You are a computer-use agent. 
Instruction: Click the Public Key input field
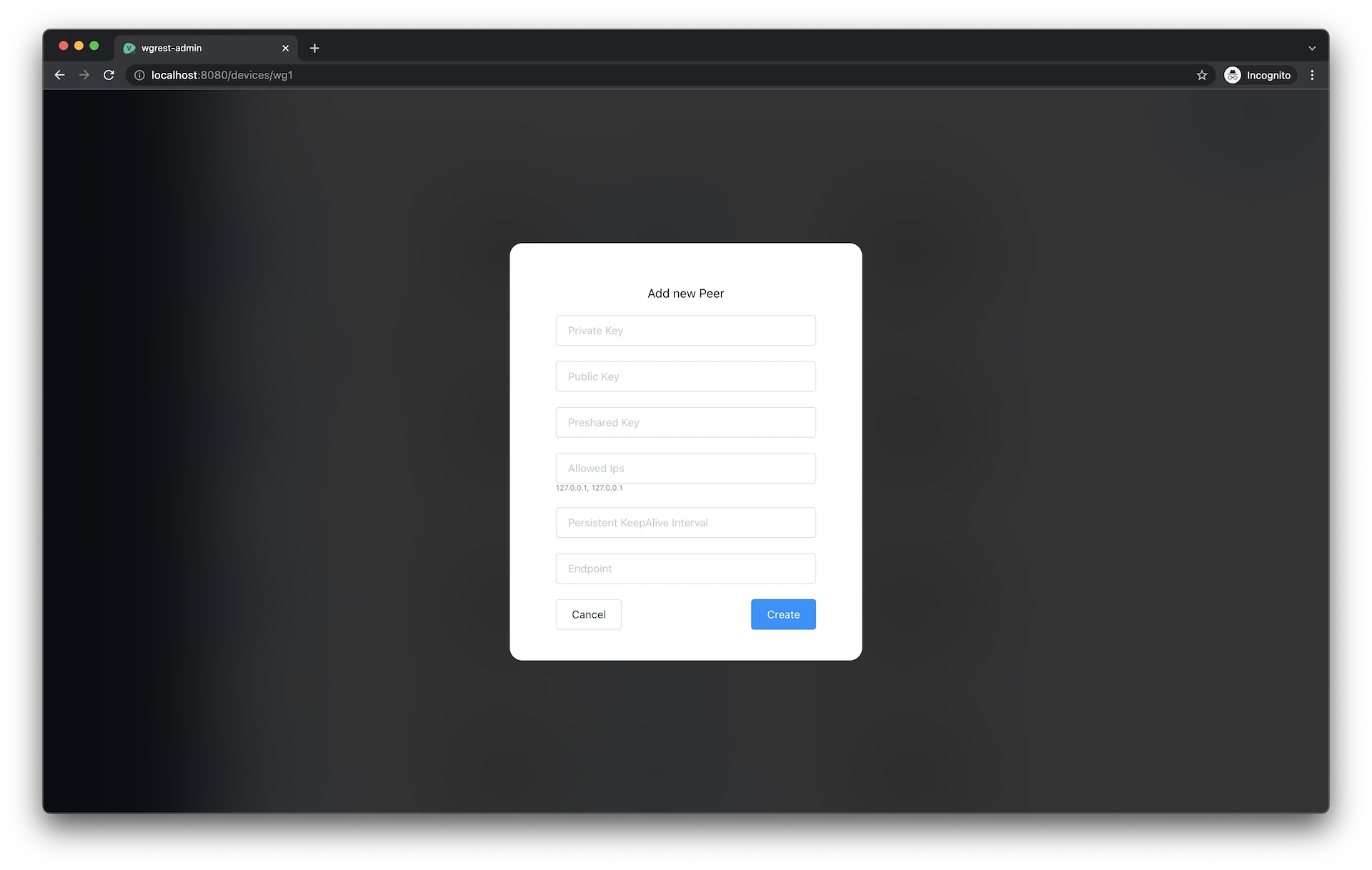(686, 376)
